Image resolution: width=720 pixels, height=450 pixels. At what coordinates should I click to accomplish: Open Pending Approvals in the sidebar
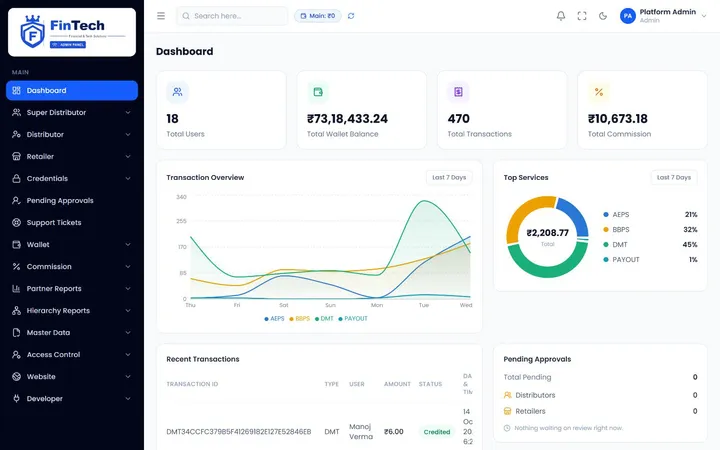tap(72, 201)
